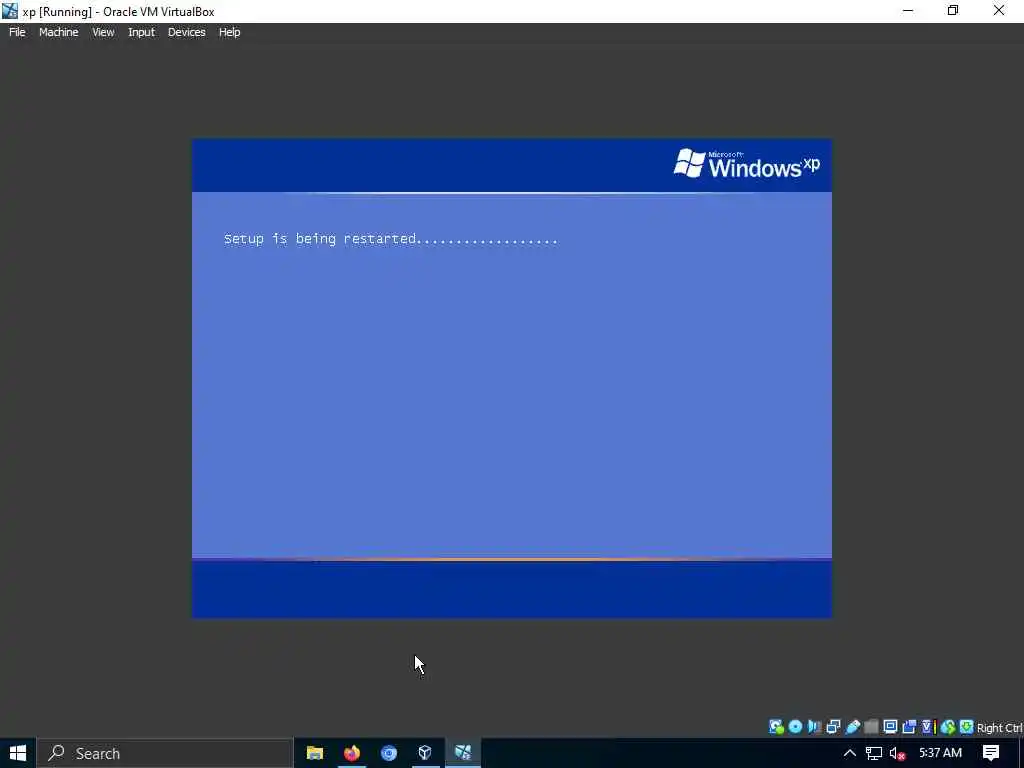Minimize the VirtualBox window
Image resolution: width=1024 pixels, height=768 pixels.
pos(908,10)
